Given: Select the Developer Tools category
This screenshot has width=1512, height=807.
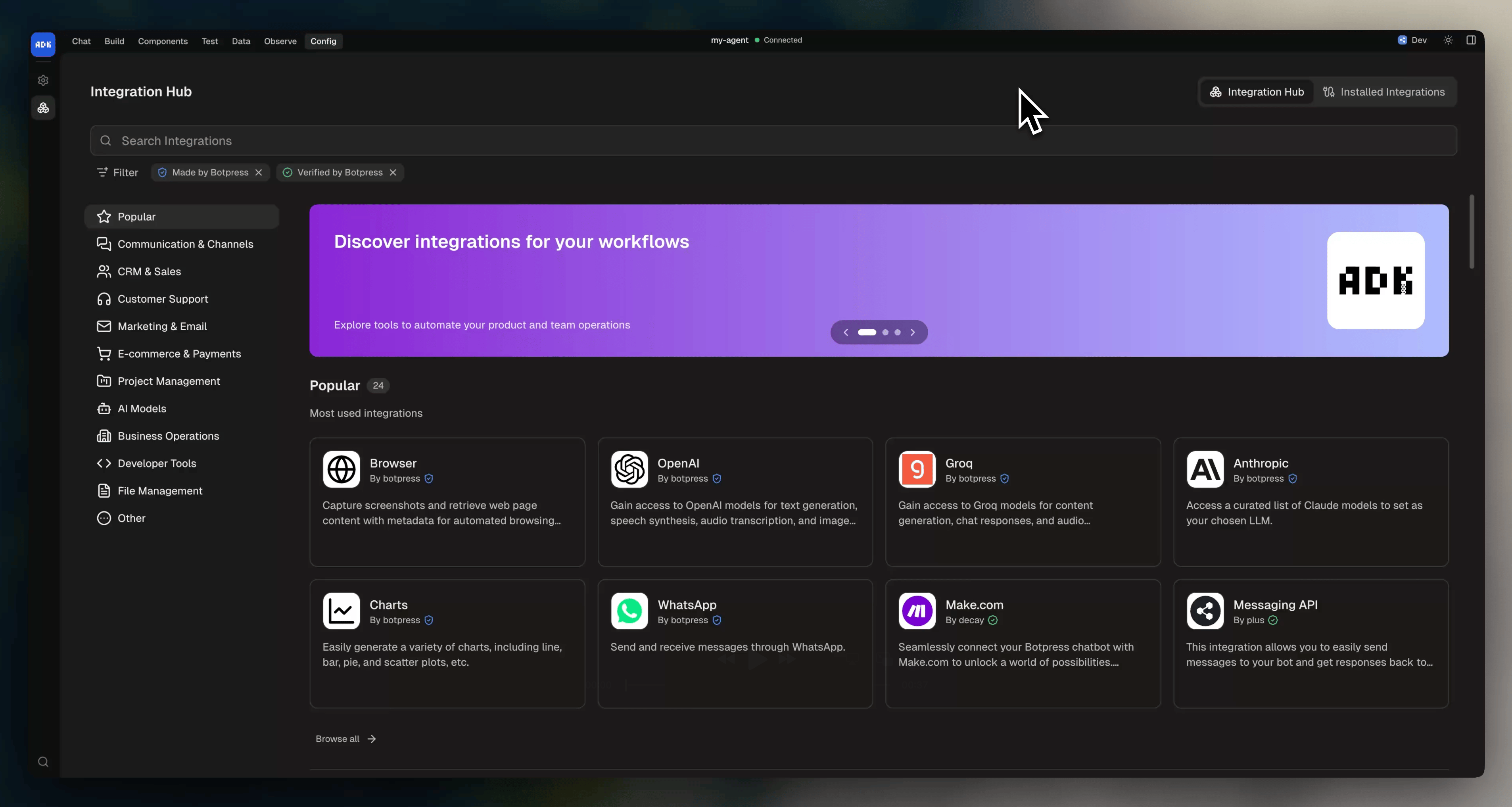Looking at the screenshot, I should [182, 463].
